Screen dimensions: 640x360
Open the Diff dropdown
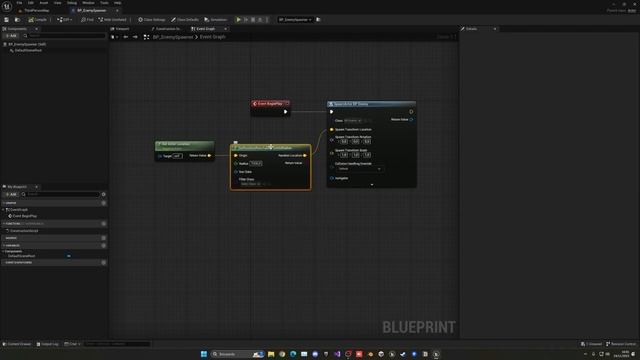coord(64,20)
